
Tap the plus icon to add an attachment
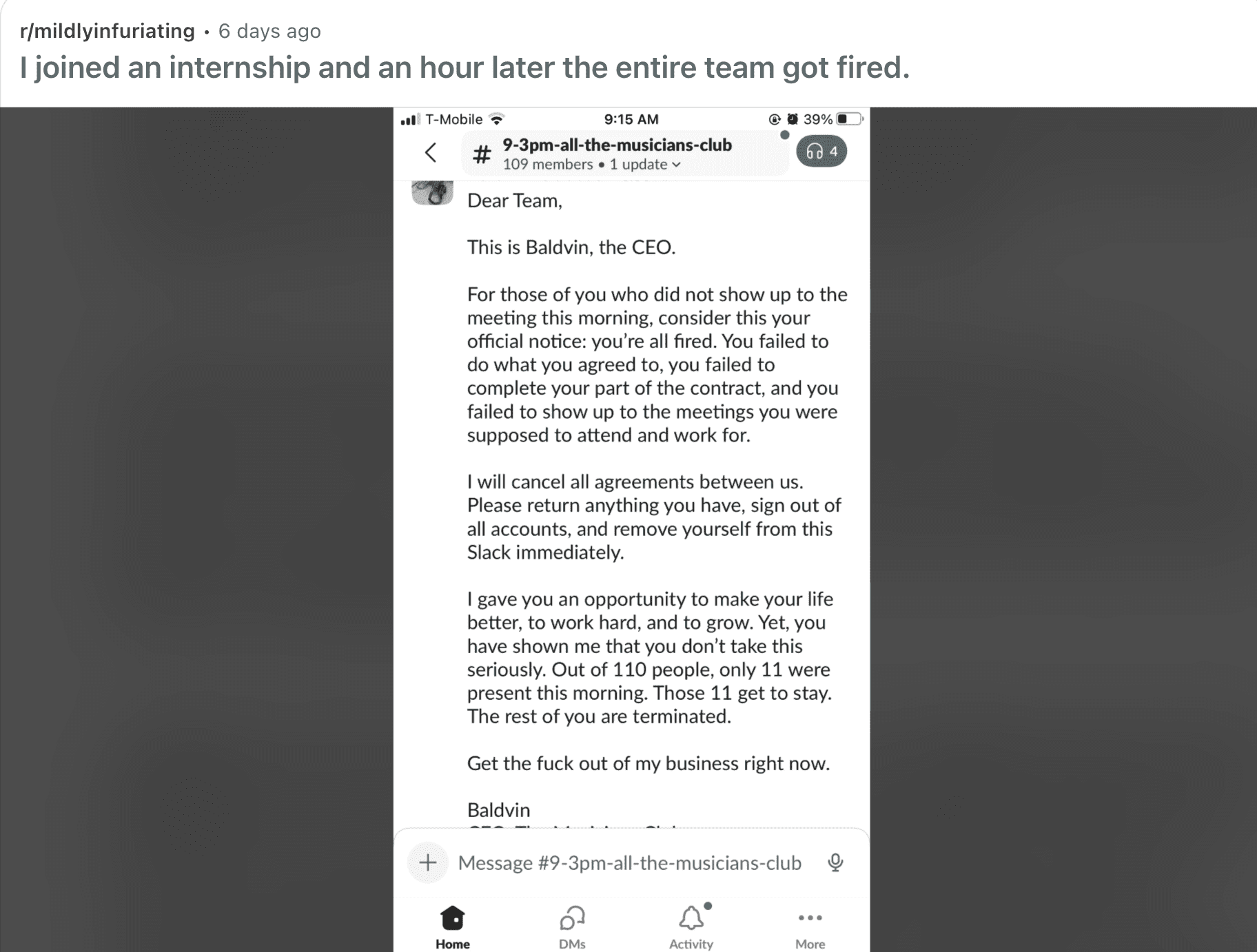click(428, 862)
